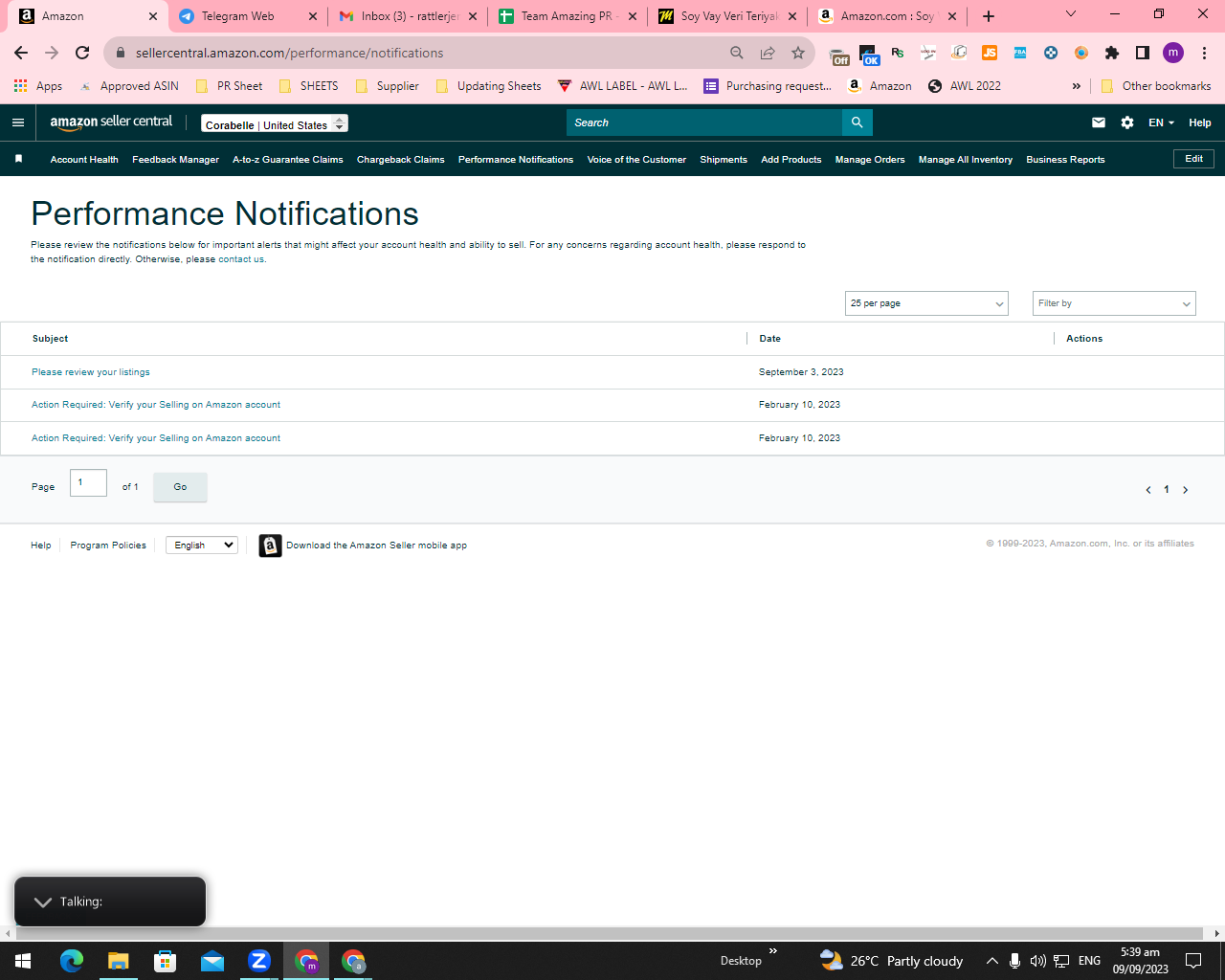Go to previous page arrow
Viewport: 1225px width, 980px height.
(1148, 490)
